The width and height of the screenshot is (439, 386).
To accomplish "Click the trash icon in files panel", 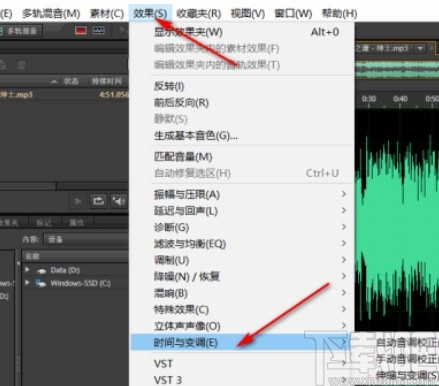I will [x=21, y=65].
